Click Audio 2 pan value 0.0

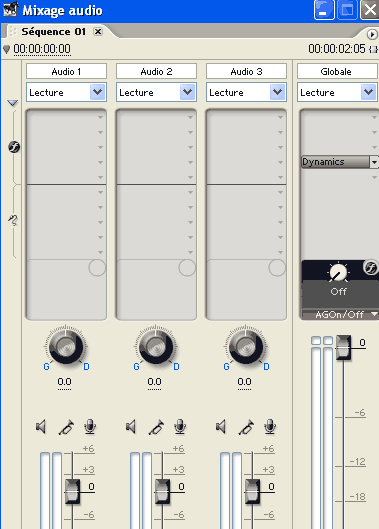pyautogui.click(x=154, y=382)
